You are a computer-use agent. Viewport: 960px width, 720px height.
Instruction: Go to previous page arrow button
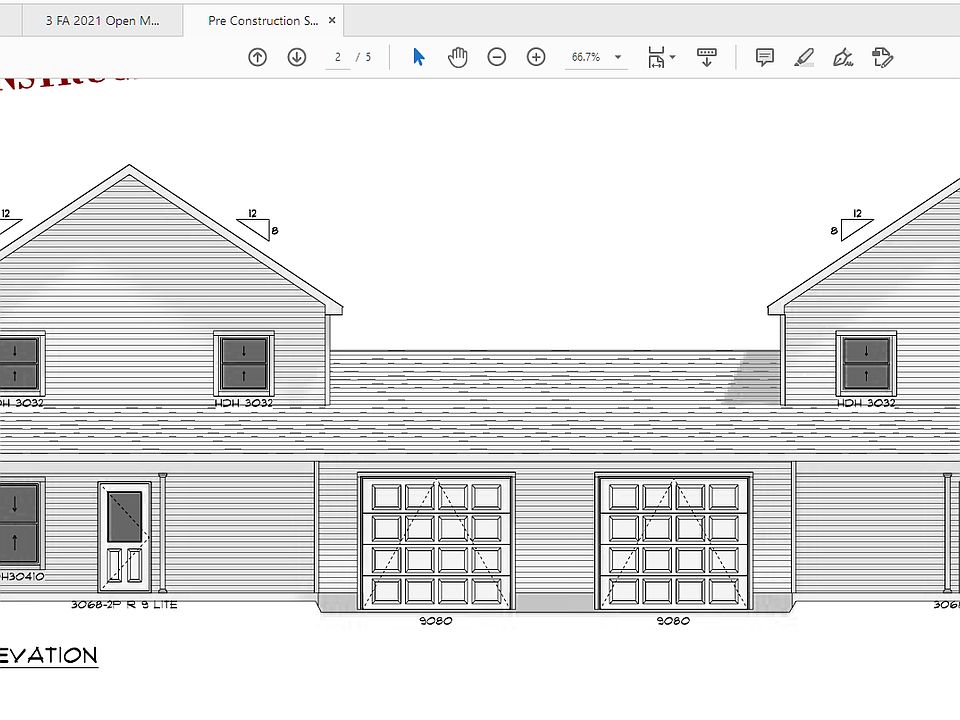[x=257, y=57]
